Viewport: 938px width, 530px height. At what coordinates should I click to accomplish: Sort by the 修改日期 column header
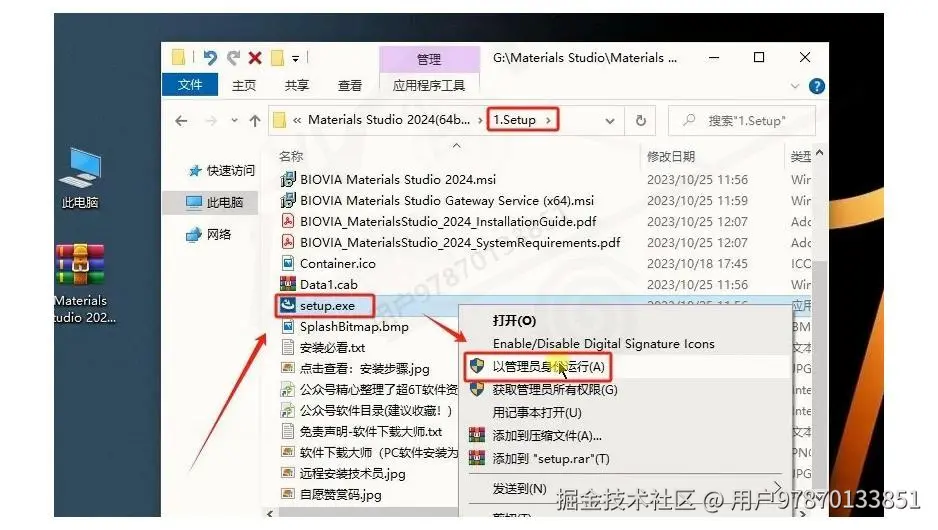[671, 157]
